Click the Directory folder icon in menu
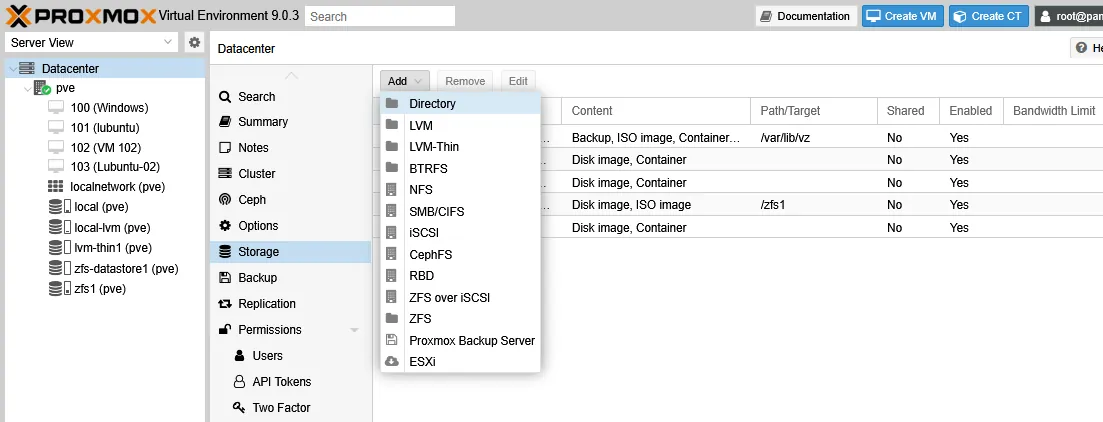Image resolution: width=1103 pixels, height=422 pixels. (x=392, y=103)
